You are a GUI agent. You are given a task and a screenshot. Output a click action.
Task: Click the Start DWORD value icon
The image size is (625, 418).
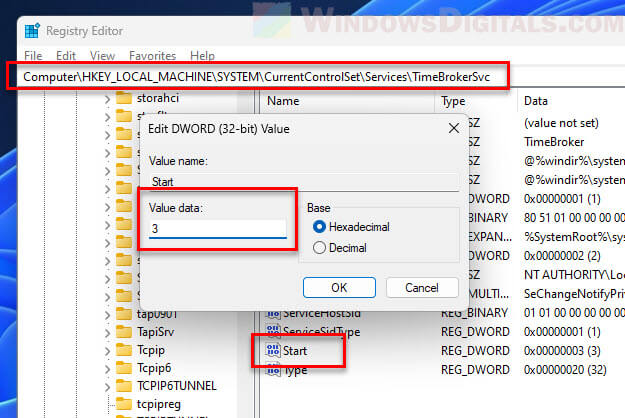(273, 351)
